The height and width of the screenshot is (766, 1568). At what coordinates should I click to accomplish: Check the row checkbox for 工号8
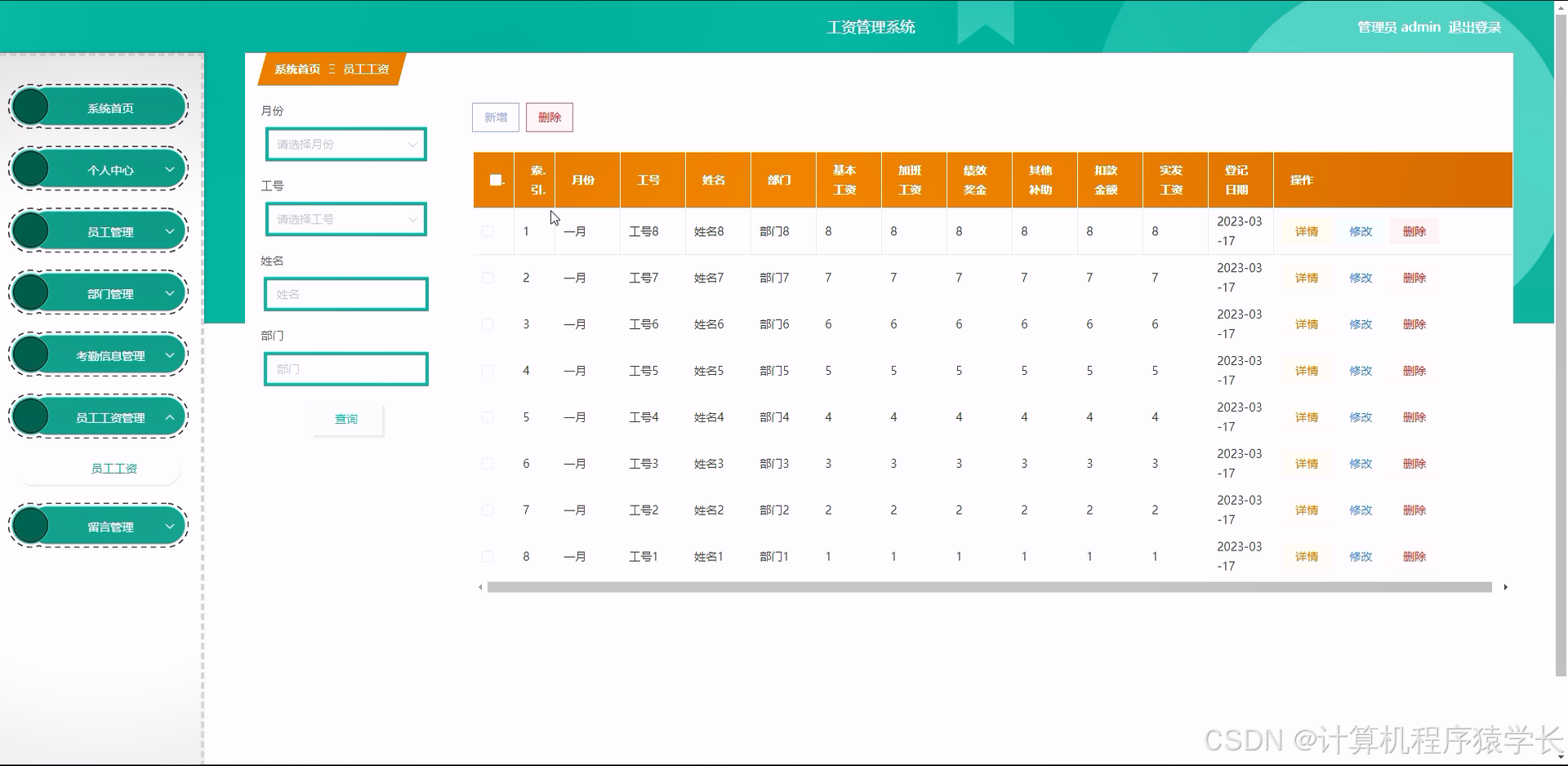(x=488, y=232)
